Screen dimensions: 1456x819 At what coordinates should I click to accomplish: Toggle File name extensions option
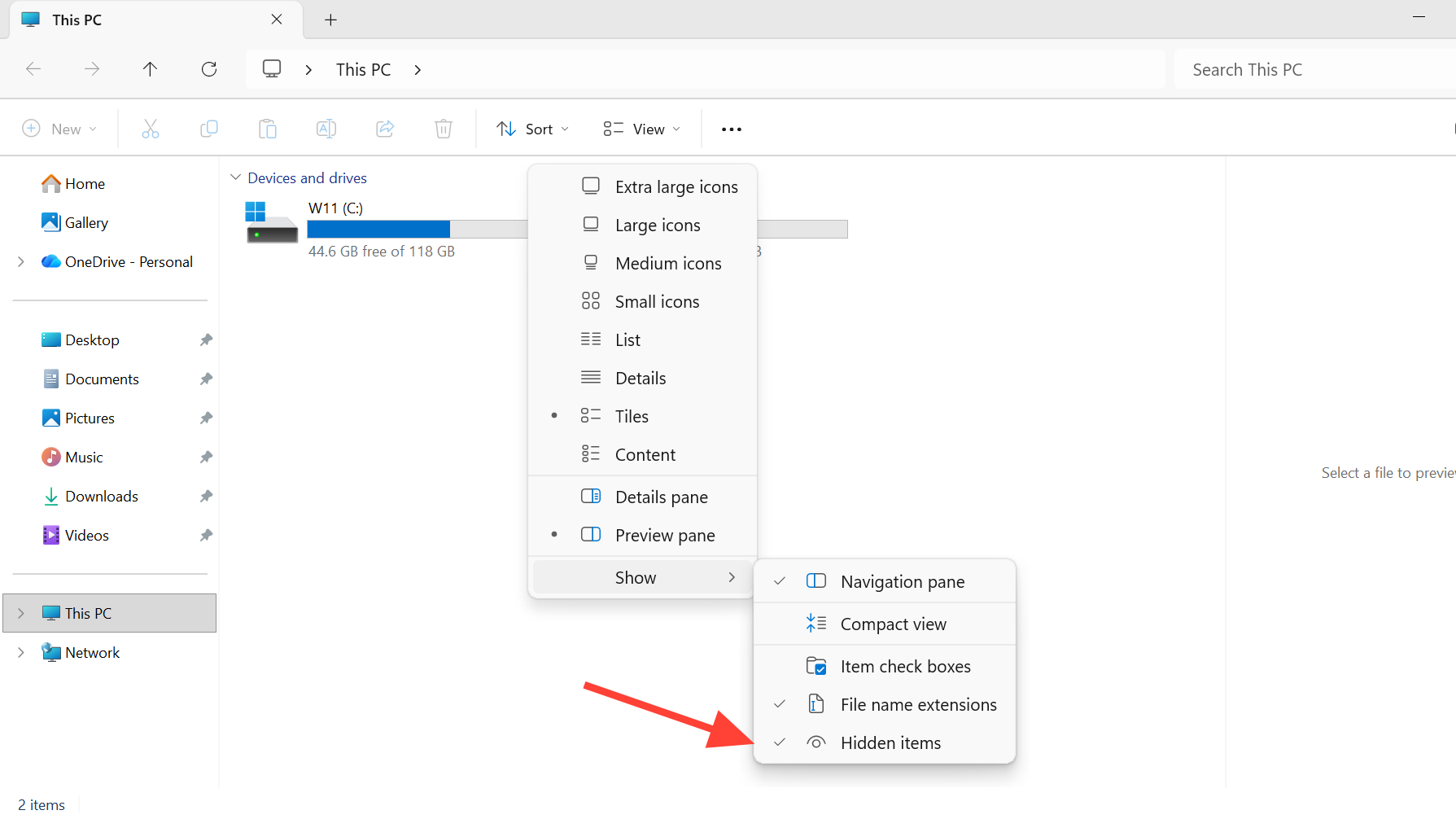point(917,704)
